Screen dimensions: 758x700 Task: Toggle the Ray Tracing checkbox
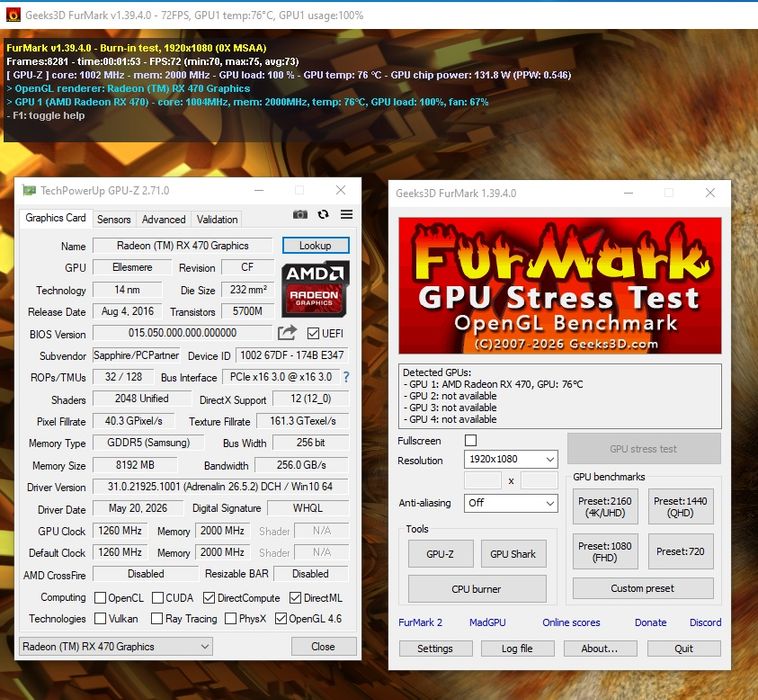[x=157, y=618]
